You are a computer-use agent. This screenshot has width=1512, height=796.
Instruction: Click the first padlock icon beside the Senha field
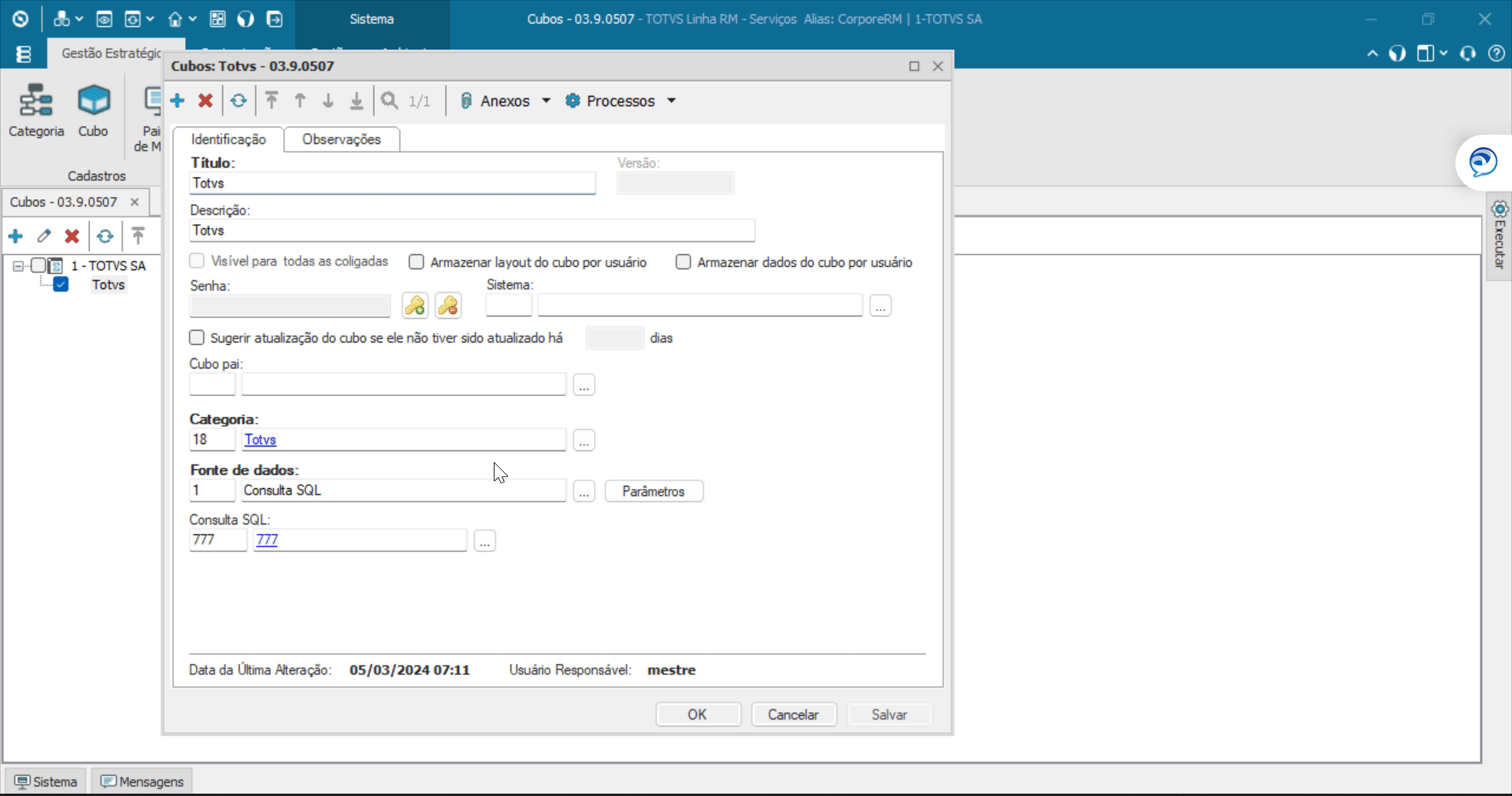[415, 305]
